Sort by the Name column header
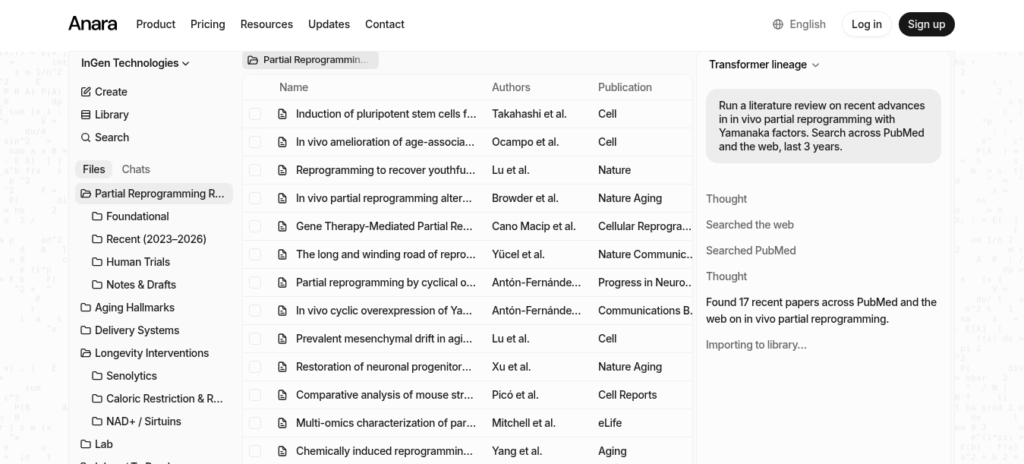The image size is (1024, 464). (x=293, y=87)
